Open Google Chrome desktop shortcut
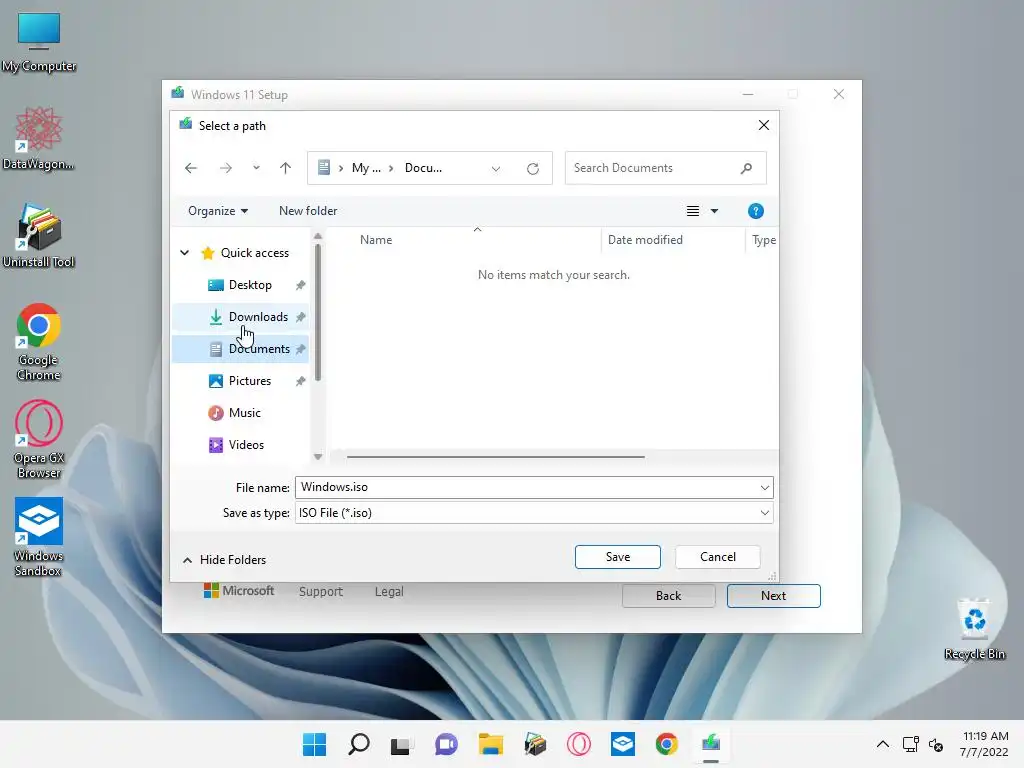The height and width of the screenshot is (768, 1024). coord(39,342)
